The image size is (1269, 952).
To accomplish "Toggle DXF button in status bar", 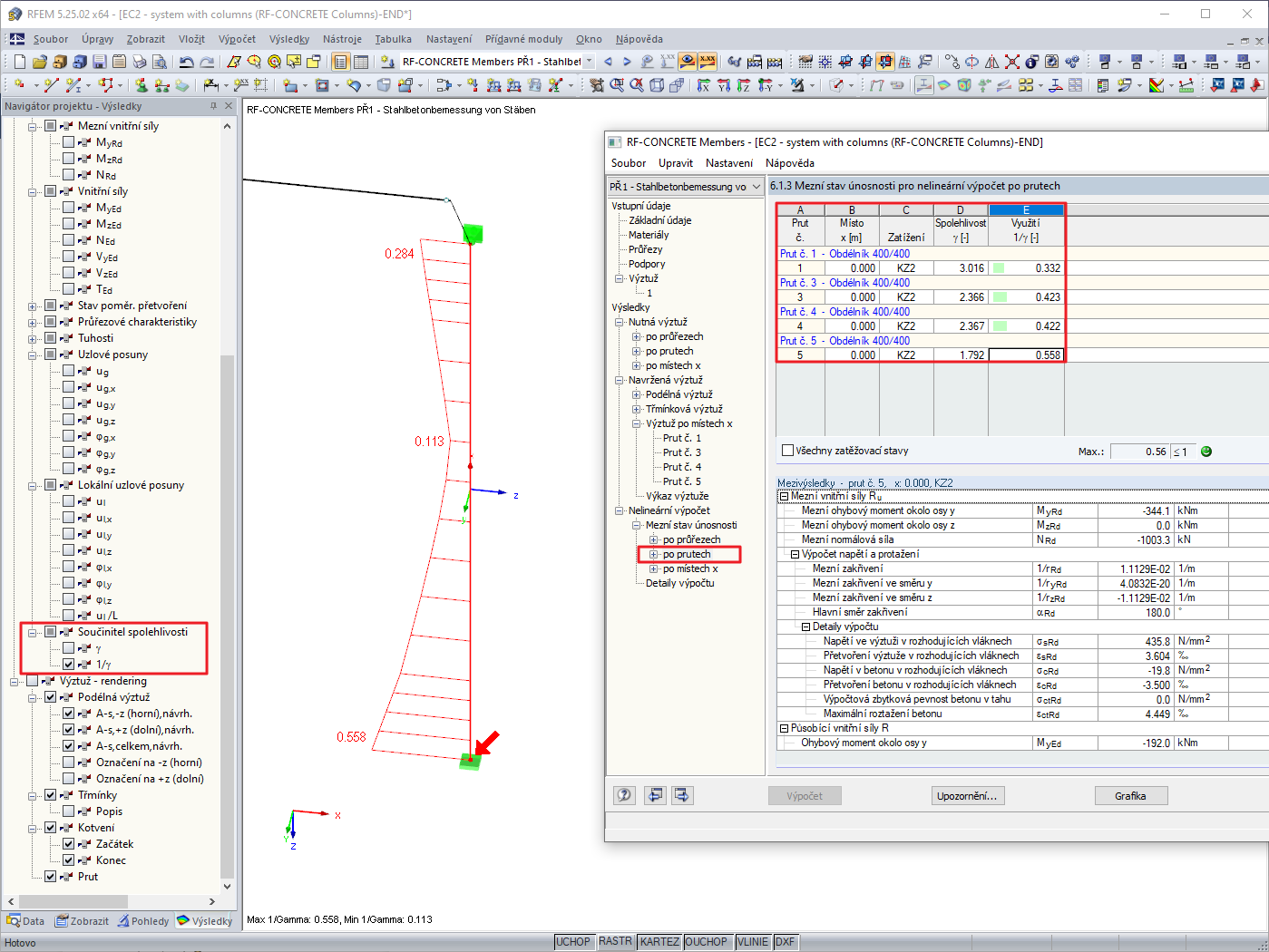I will [786, 942].
